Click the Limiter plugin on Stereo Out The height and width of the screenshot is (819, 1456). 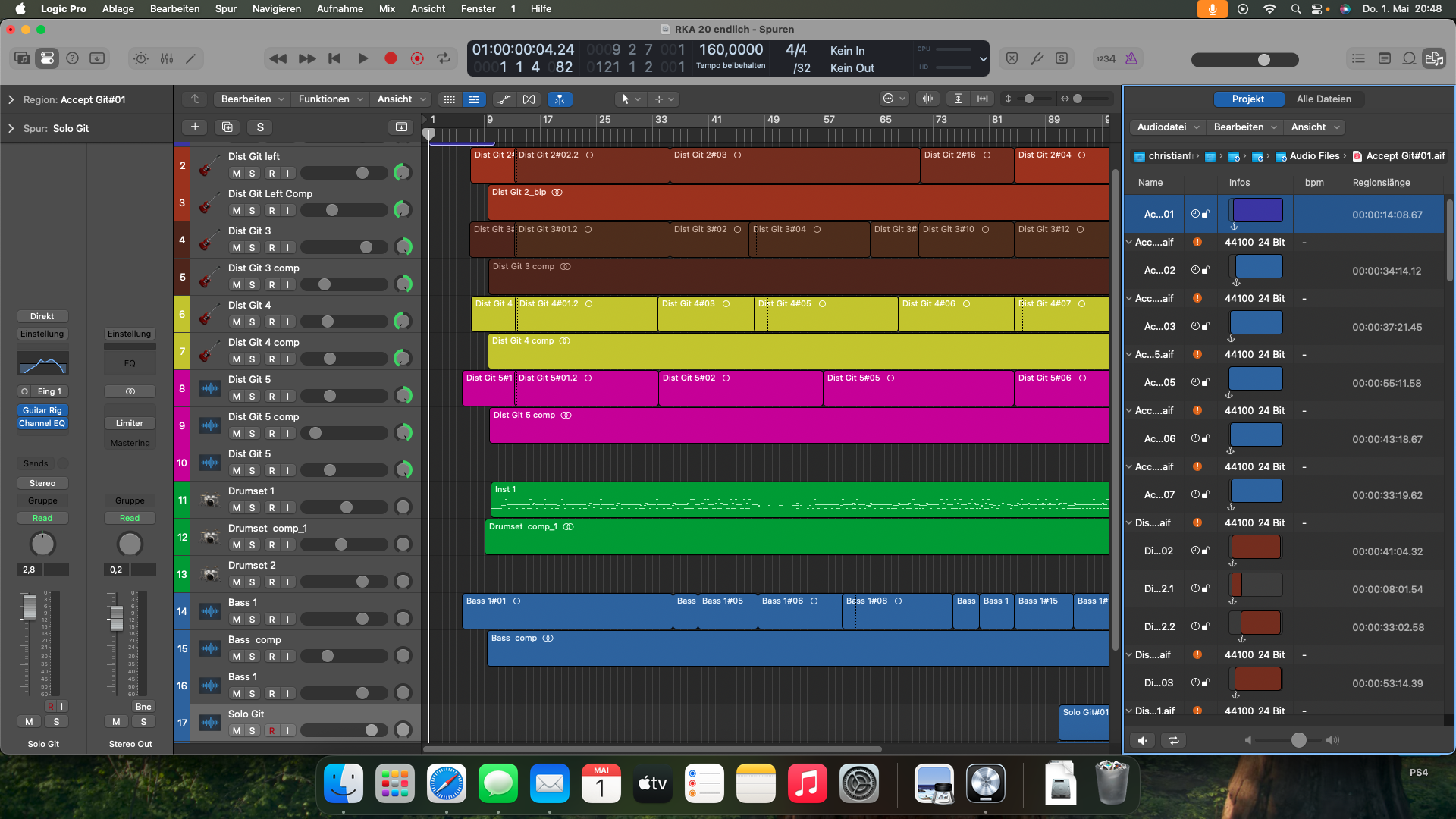click(x=130, y=423)
